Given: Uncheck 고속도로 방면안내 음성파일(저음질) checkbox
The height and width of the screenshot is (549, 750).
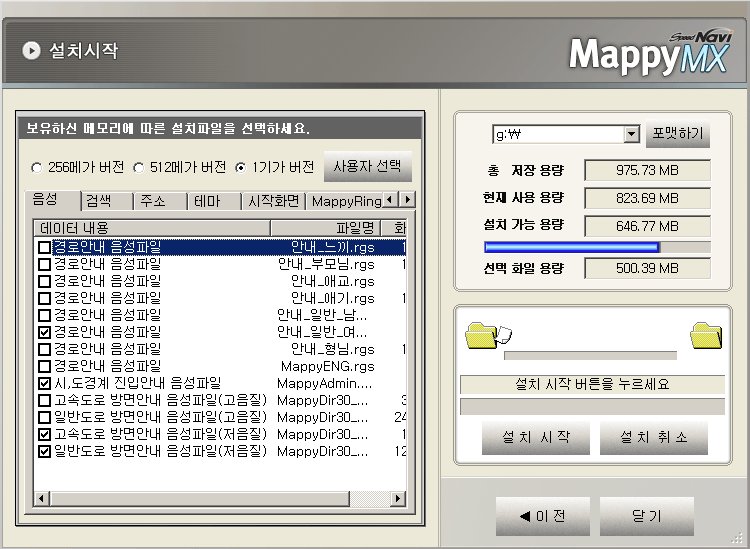Looking at the screenshot, I should pyautogui.click(x=44, y=434).
